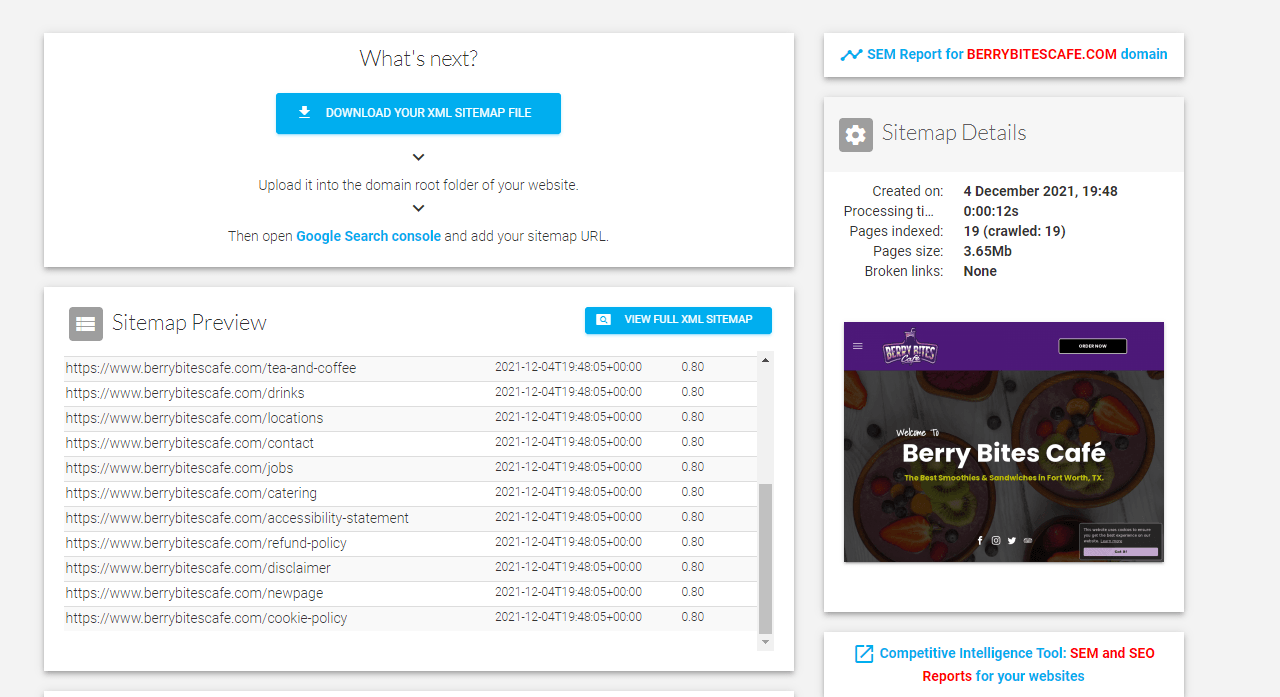The image size is (1280, 697).
Task: Click the external-link icon beside Competitive Intelligence Tool
Action: pos(864,654)
